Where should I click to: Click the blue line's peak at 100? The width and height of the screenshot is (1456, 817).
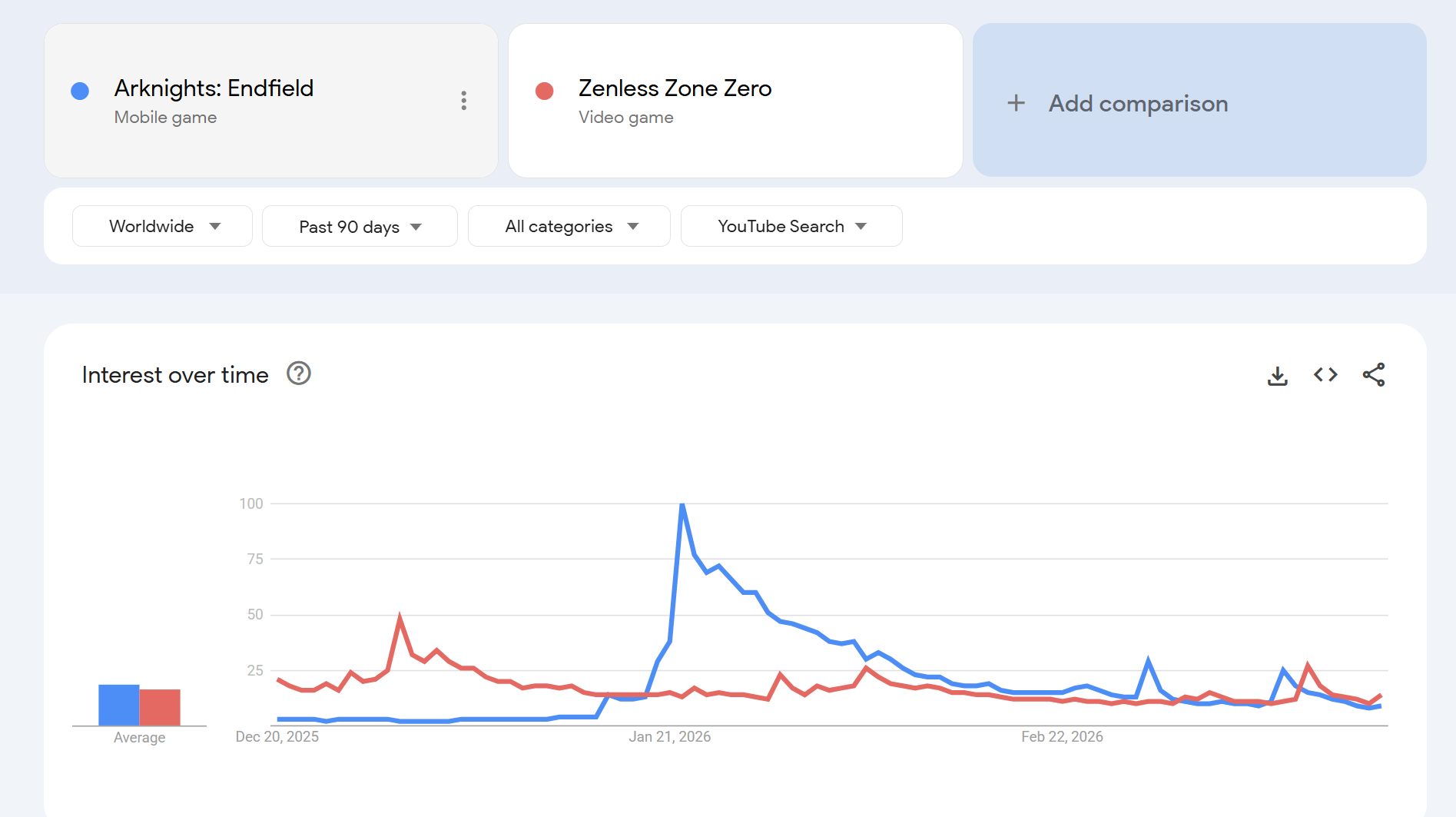click(x=682, y=505)
